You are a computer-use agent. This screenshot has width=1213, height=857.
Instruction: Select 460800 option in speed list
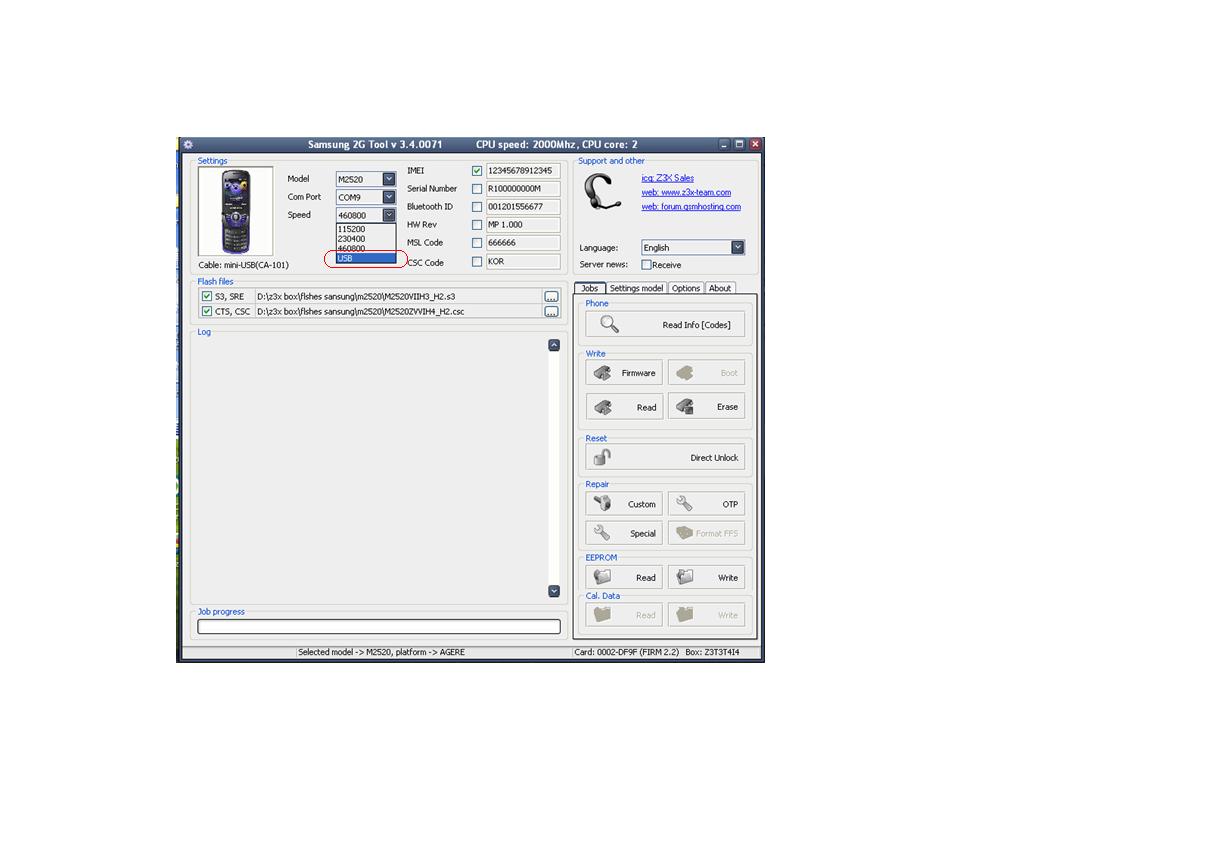[x=366, y=248]
